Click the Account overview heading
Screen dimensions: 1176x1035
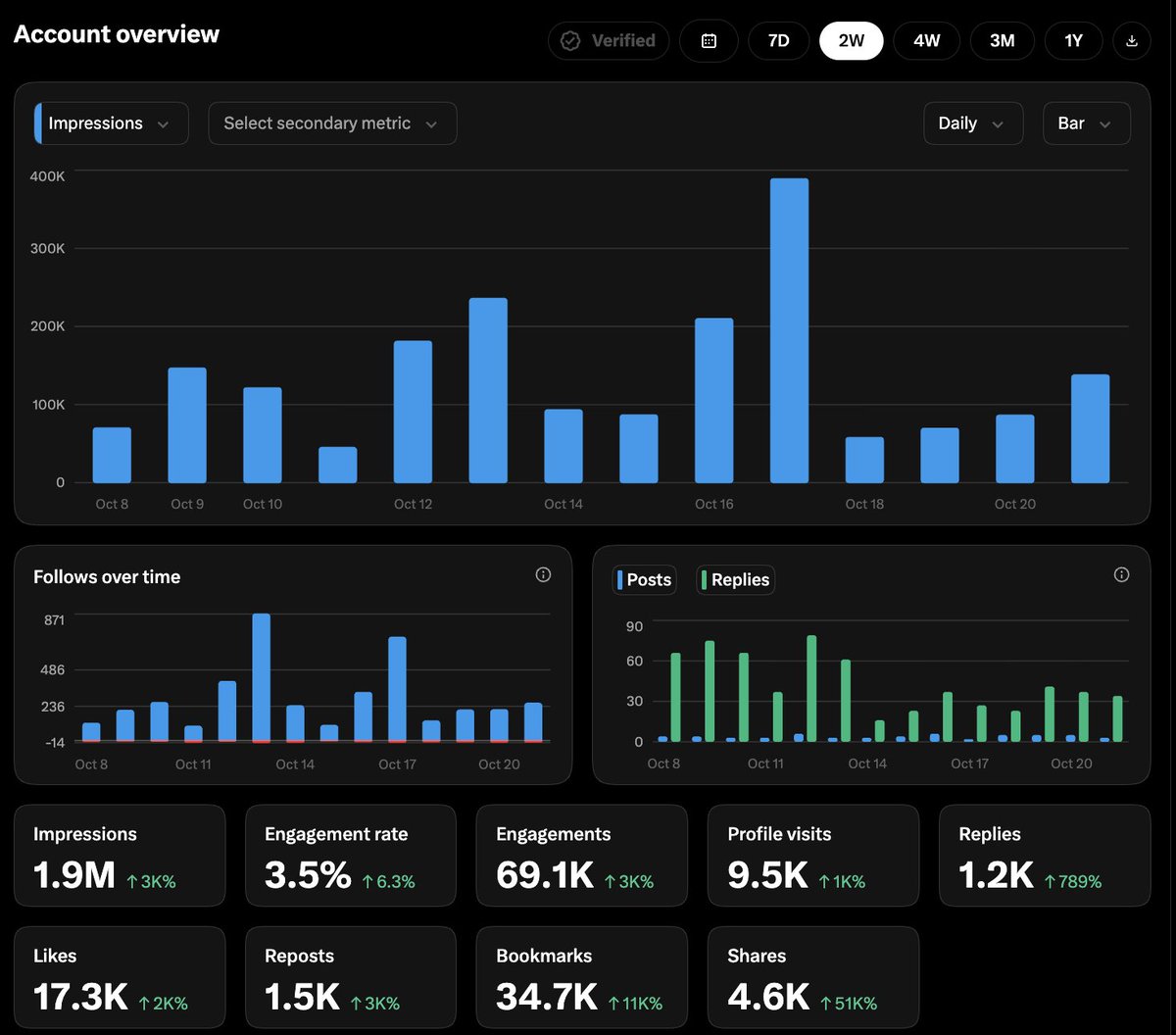117,34
